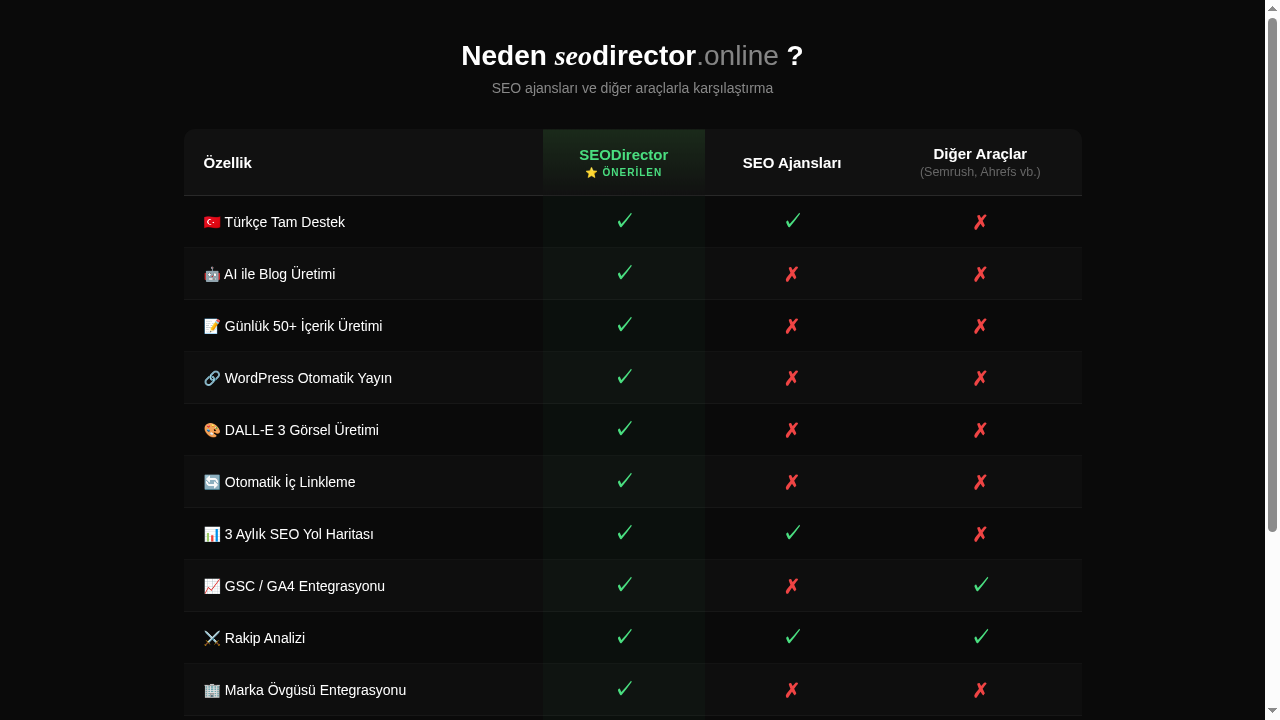Click the SEODirector column header
This screenshot has height=720, width=1280.
click(x=623, y=155)
